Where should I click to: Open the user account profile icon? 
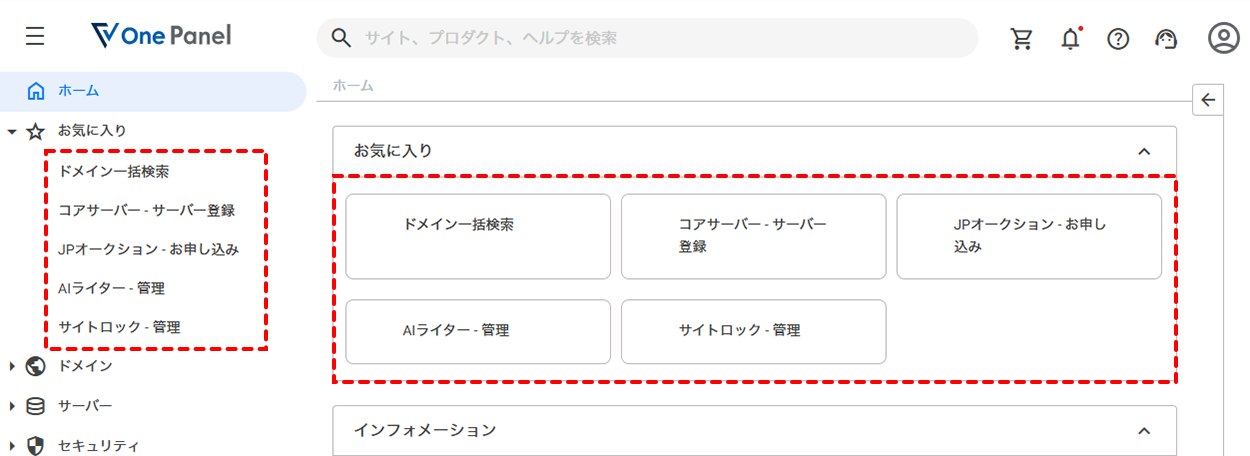(x=1223, y=38)
